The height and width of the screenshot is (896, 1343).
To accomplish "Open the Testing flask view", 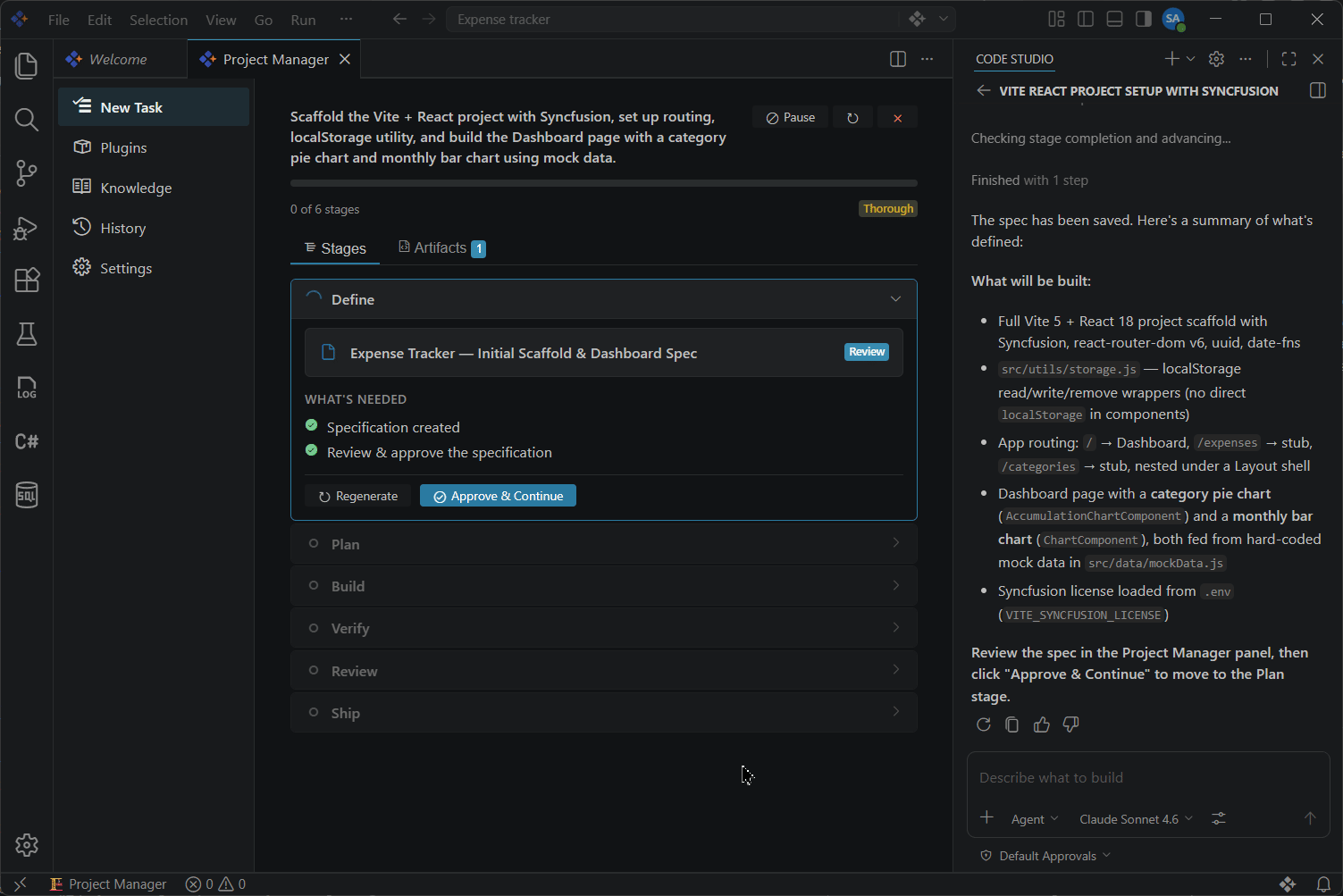I will pyautogui.click(x=27, y=334).
